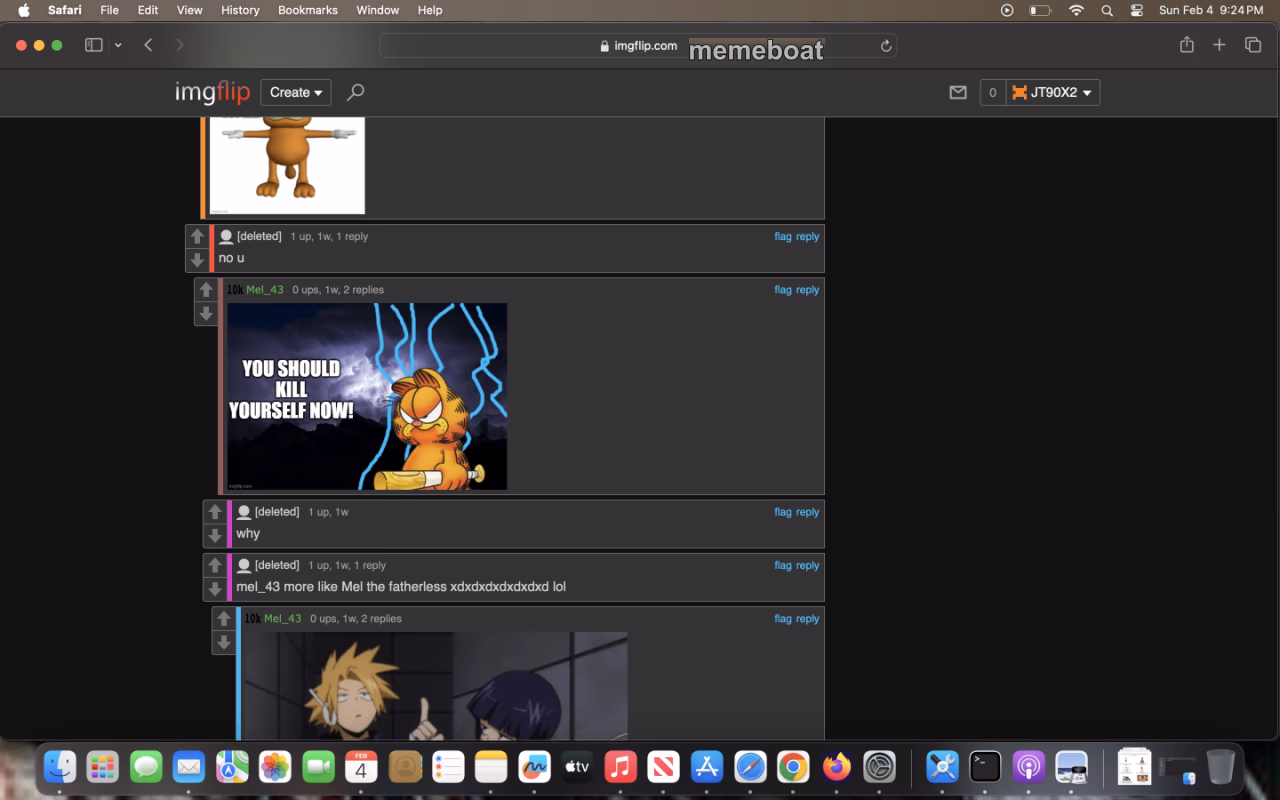Image resolution: width=1280 pixels, height=800 pixels.
Task: Click the 'no u' comment text
Action: 232,258
